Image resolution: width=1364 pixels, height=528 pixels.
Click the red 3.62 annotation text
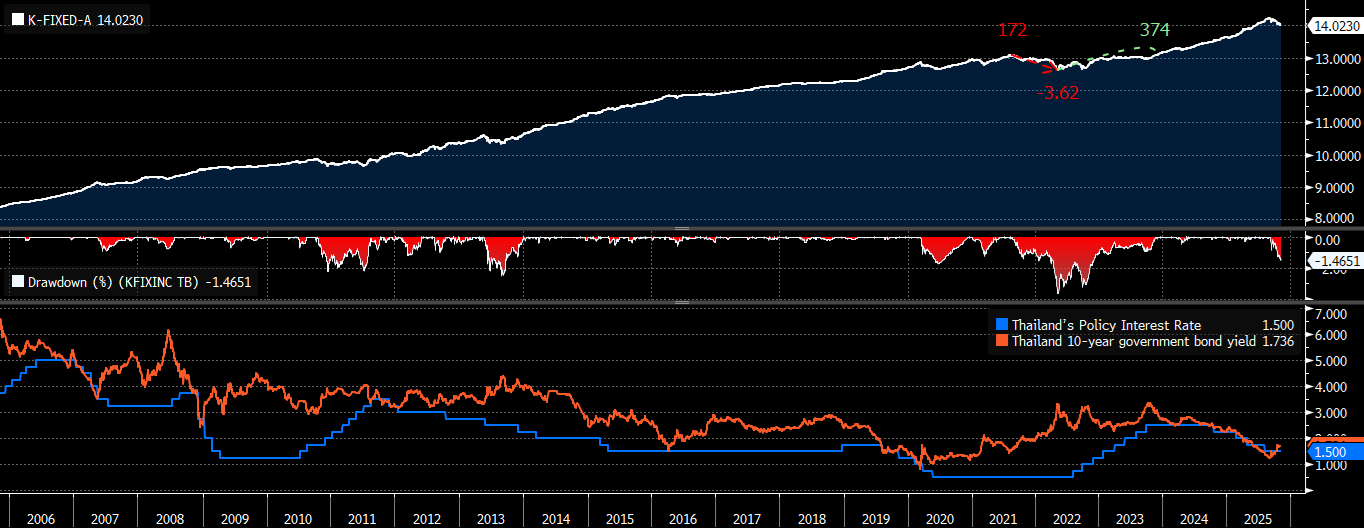point(1061,94)
